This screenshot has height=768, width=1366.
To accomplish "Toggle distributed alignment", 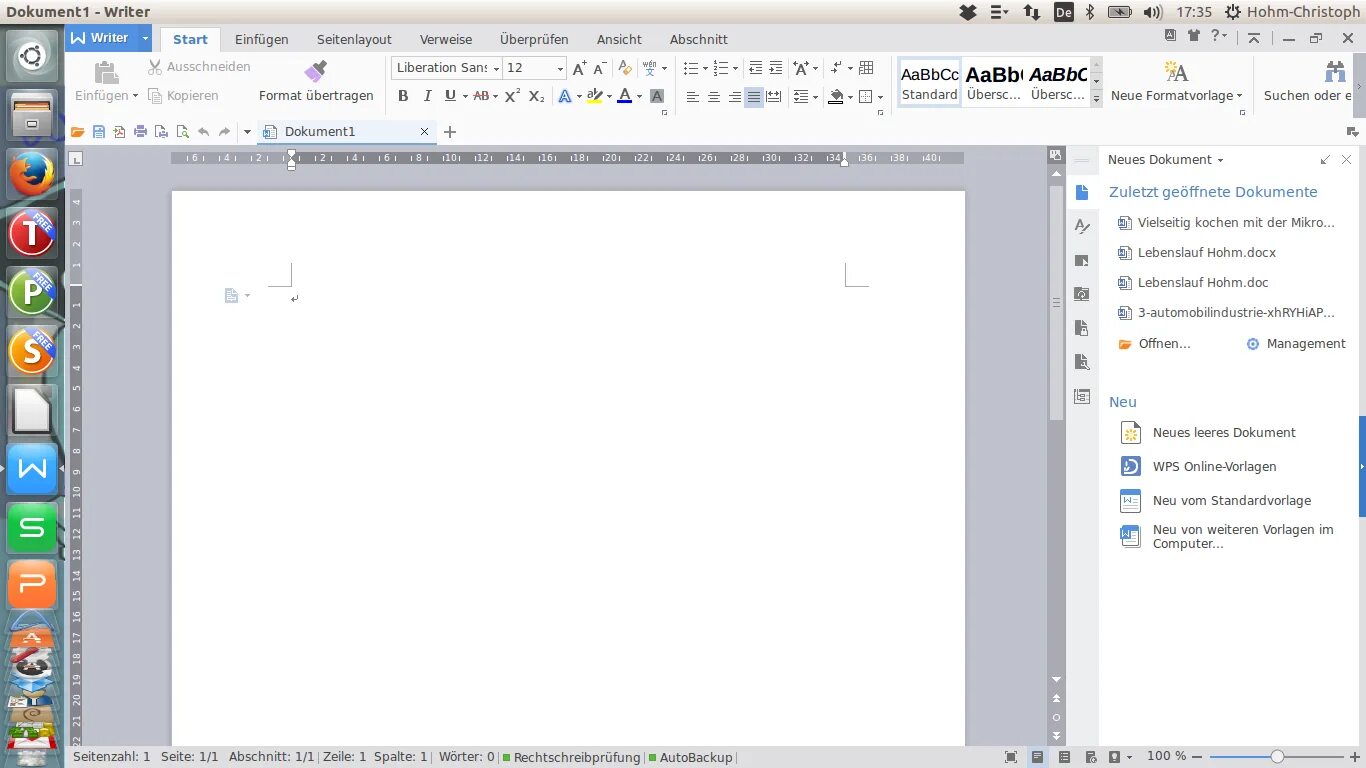I will (773, 97).
